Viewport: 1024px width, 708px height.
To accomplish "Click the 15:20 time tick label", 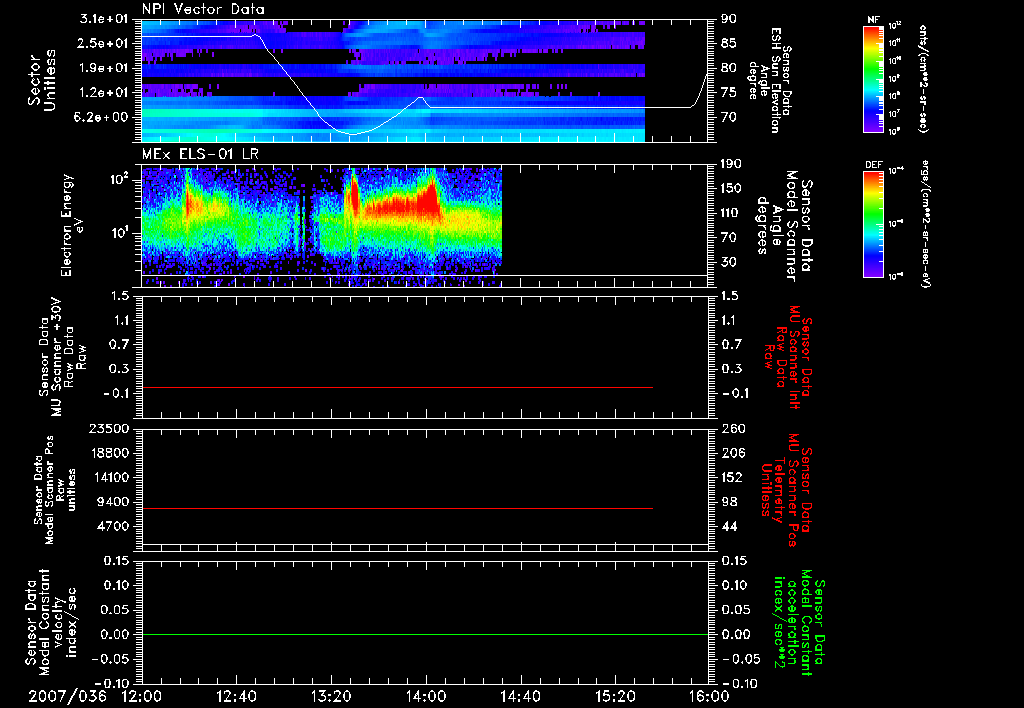I will click(x=615, y=696).
